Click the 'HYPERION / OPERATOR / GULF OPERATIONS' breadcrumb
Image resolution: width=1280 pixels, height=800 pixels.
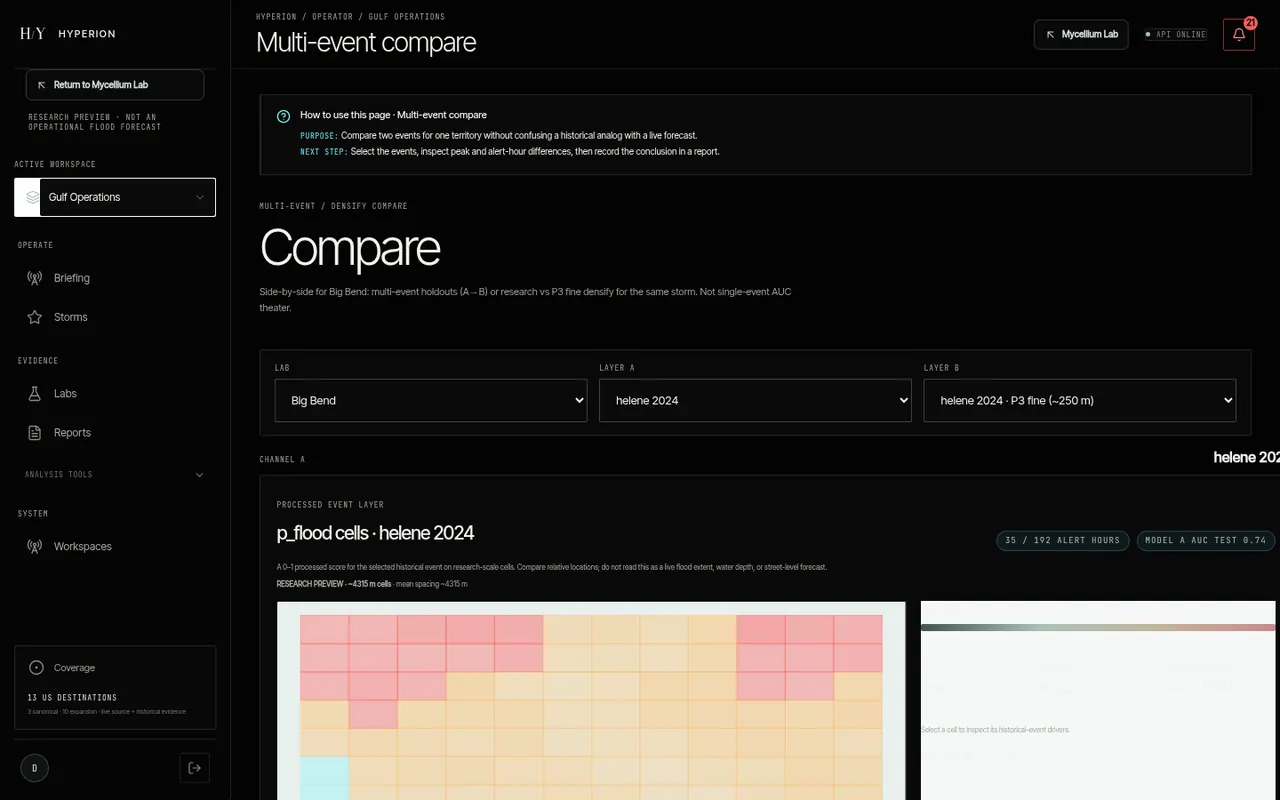coord(350,17)
